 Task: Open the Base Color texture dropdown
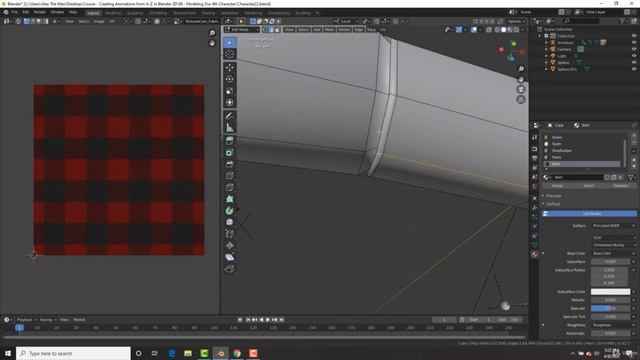click(x=613, y=253)
